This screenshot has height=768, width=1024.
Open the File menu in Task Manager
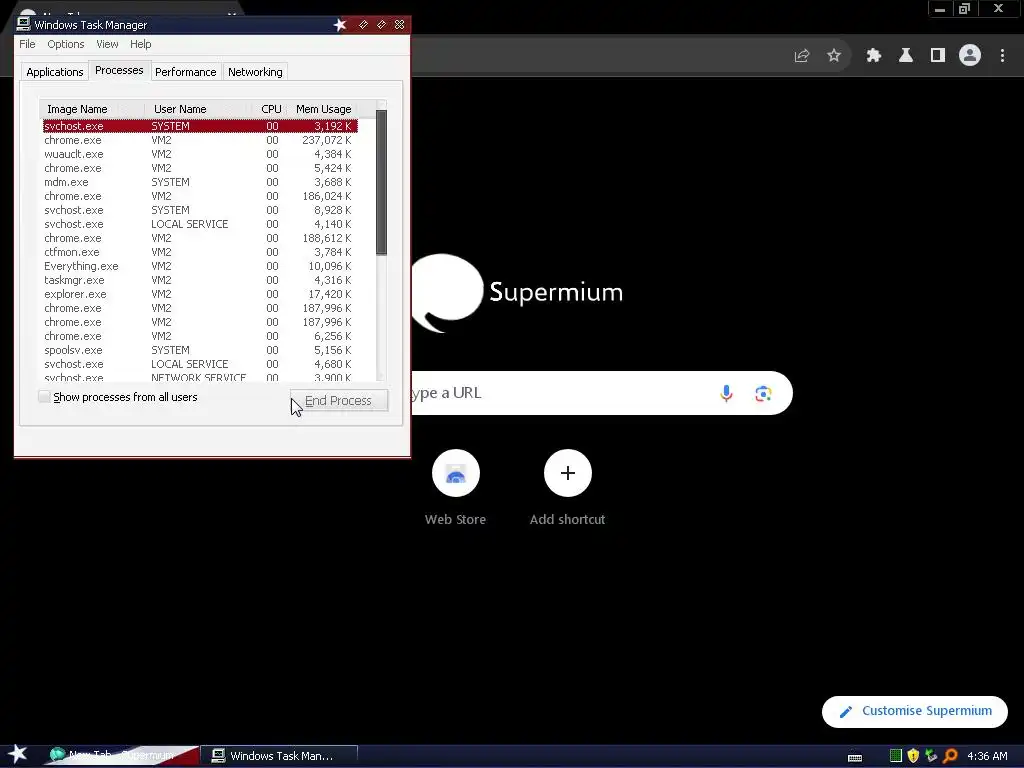click(27, 44)
